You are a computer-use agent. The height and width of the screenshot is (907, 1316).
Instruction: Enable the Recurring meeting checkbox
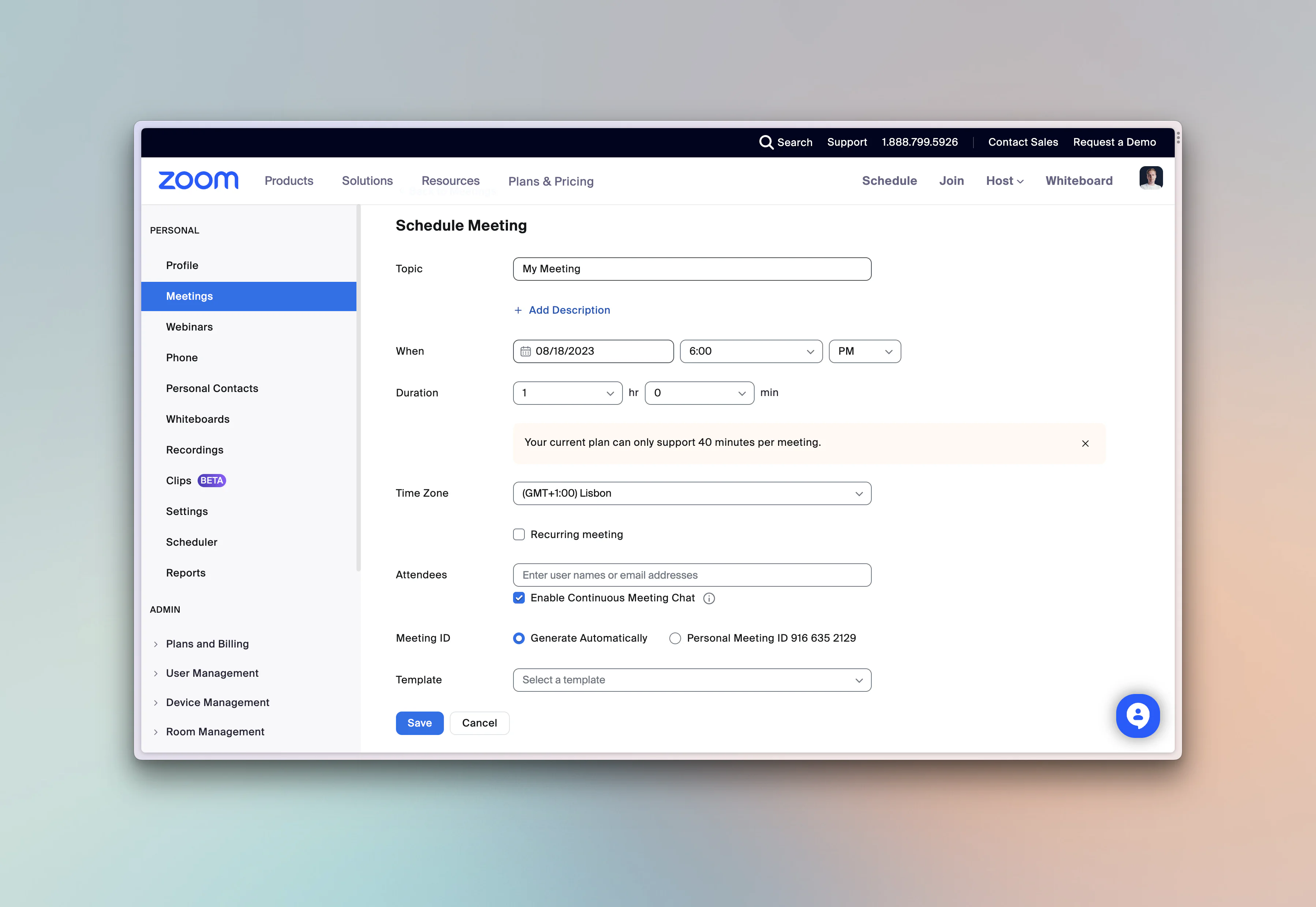point(519,534)
